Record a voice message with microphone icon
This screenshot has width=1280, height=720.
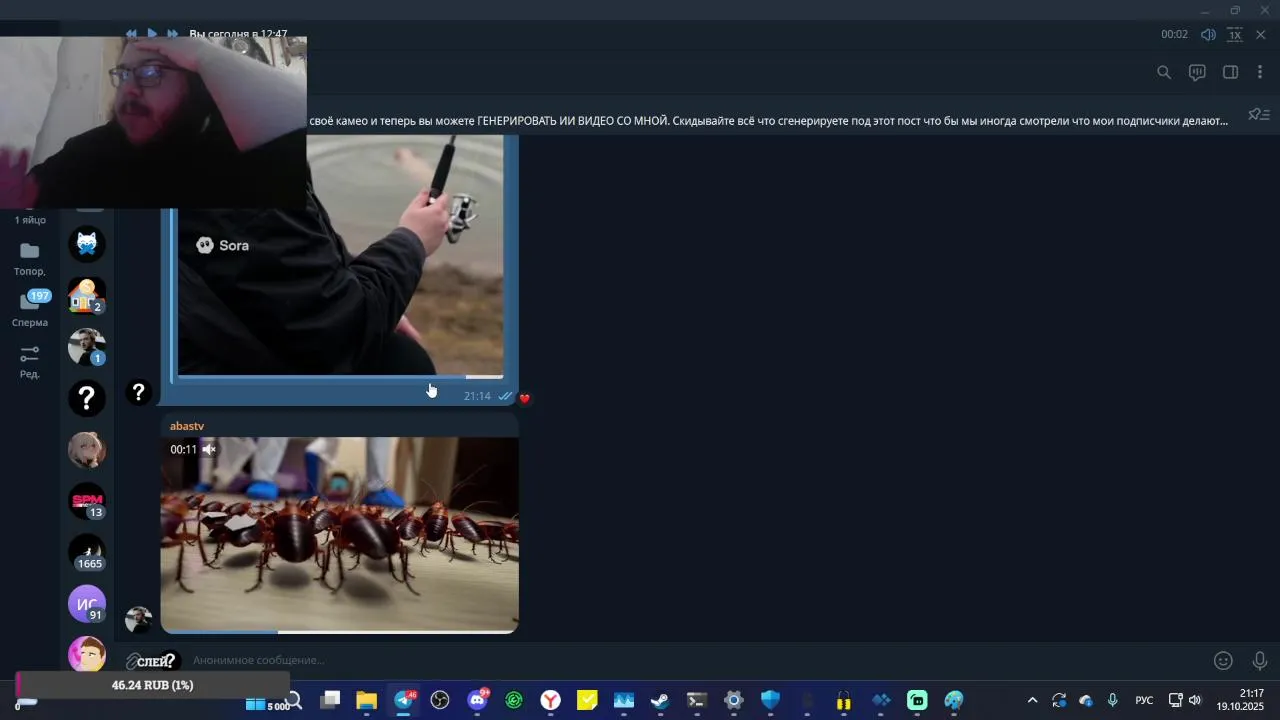coord(1260,660)
